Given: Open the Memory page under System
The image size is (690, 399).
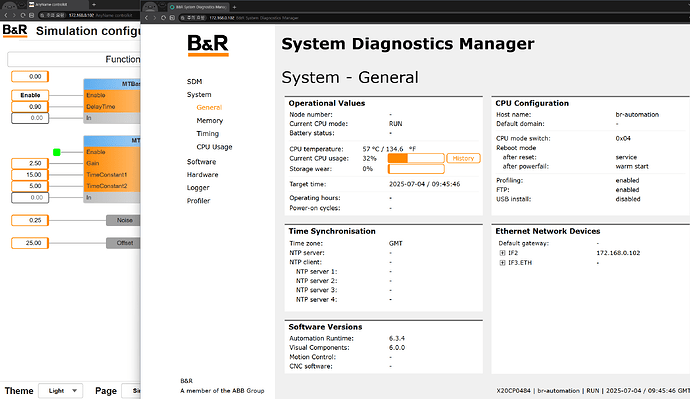Looking at the screenshot, I should coord(209,121).
